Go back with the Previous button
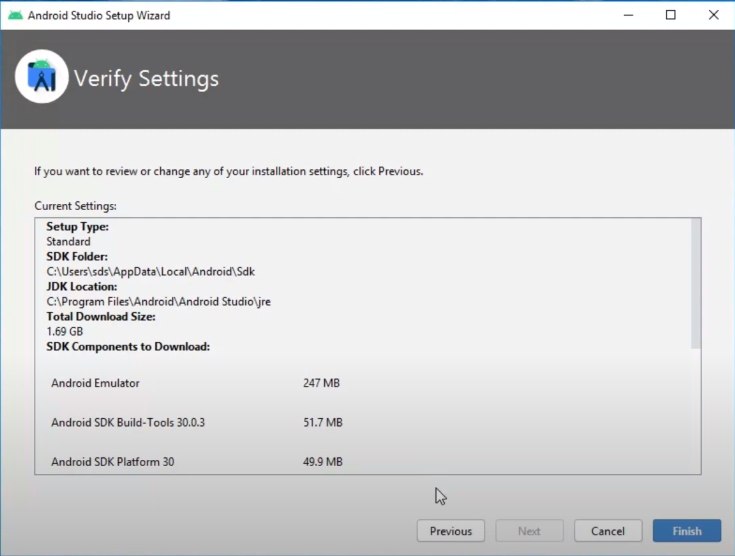This screenshot has height=556, width=735. (x=450, y=531)
